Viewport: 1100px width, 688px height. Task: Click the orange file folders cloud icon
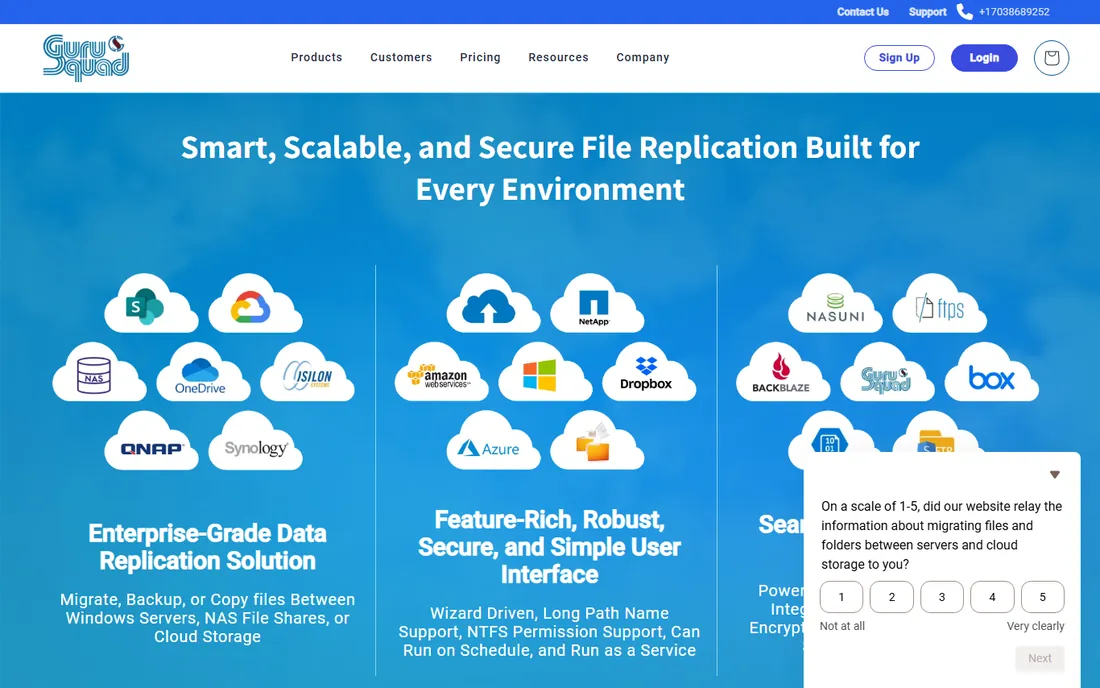click(596, 441)
